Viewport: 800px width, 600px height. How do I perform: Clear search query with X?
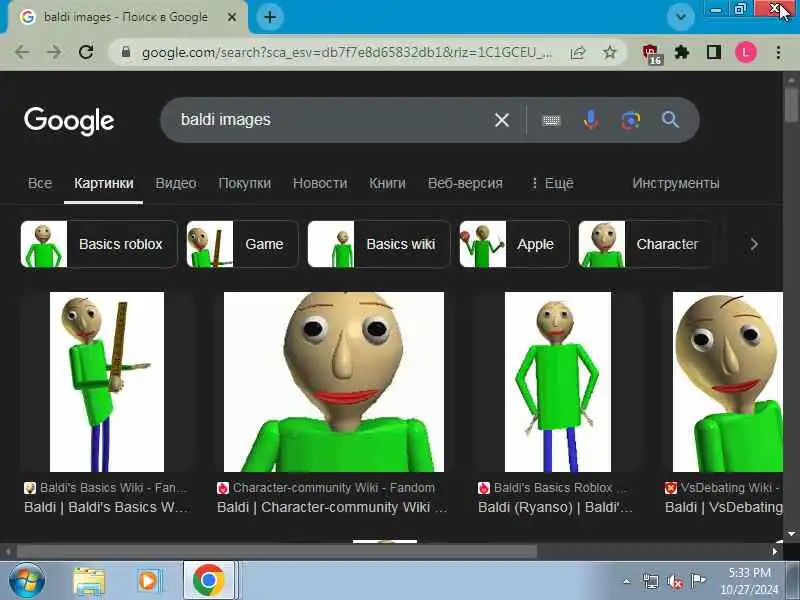502,120
